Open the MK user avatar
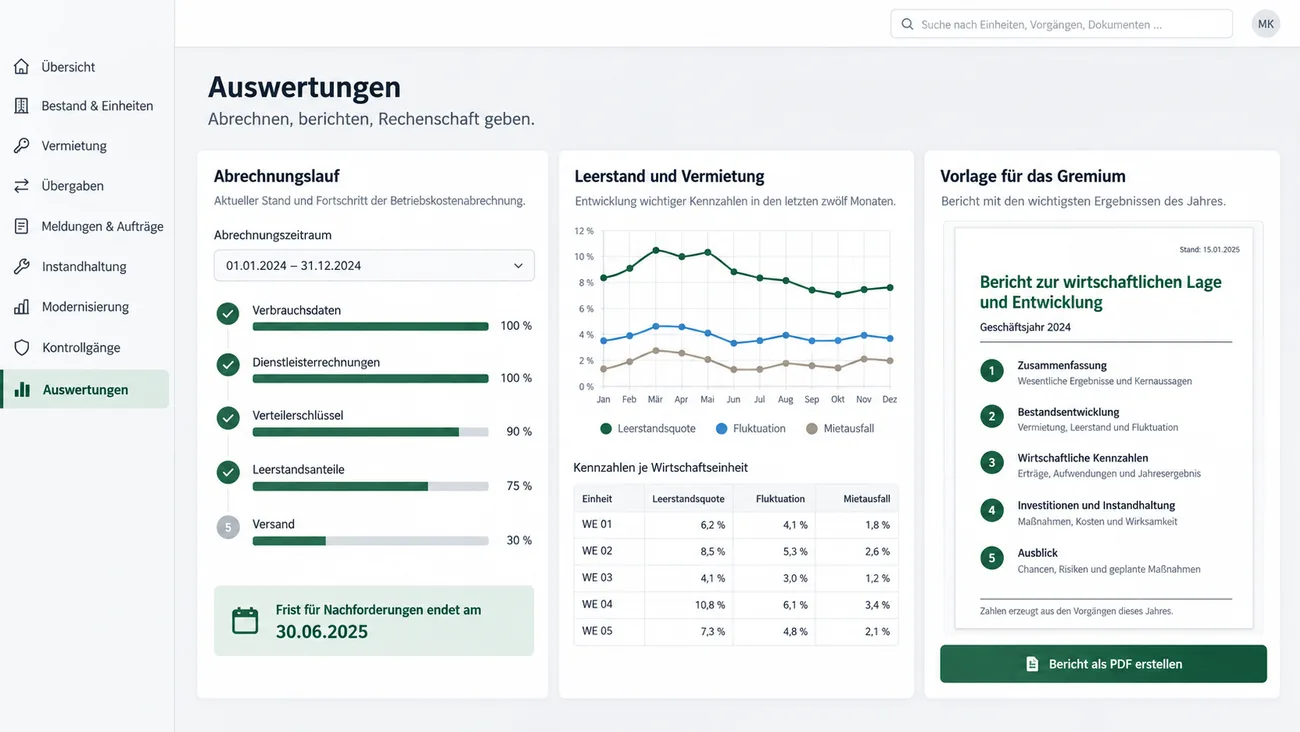Image resolution: width=1300 pixels, height=732 pixels. (x=1266, y=24)
